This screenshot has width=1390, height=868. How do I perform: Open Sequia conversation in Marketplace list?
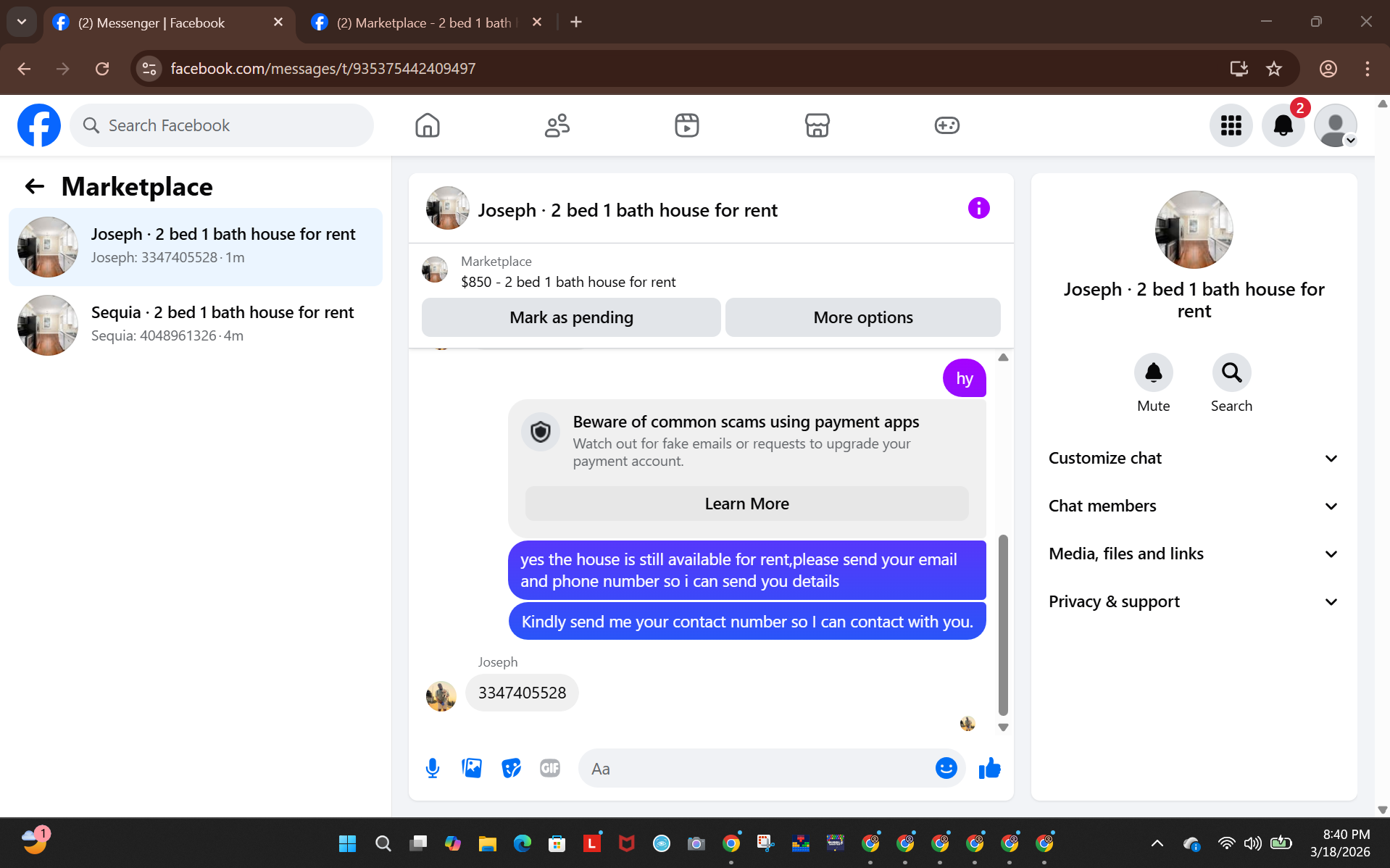point(196,325)
